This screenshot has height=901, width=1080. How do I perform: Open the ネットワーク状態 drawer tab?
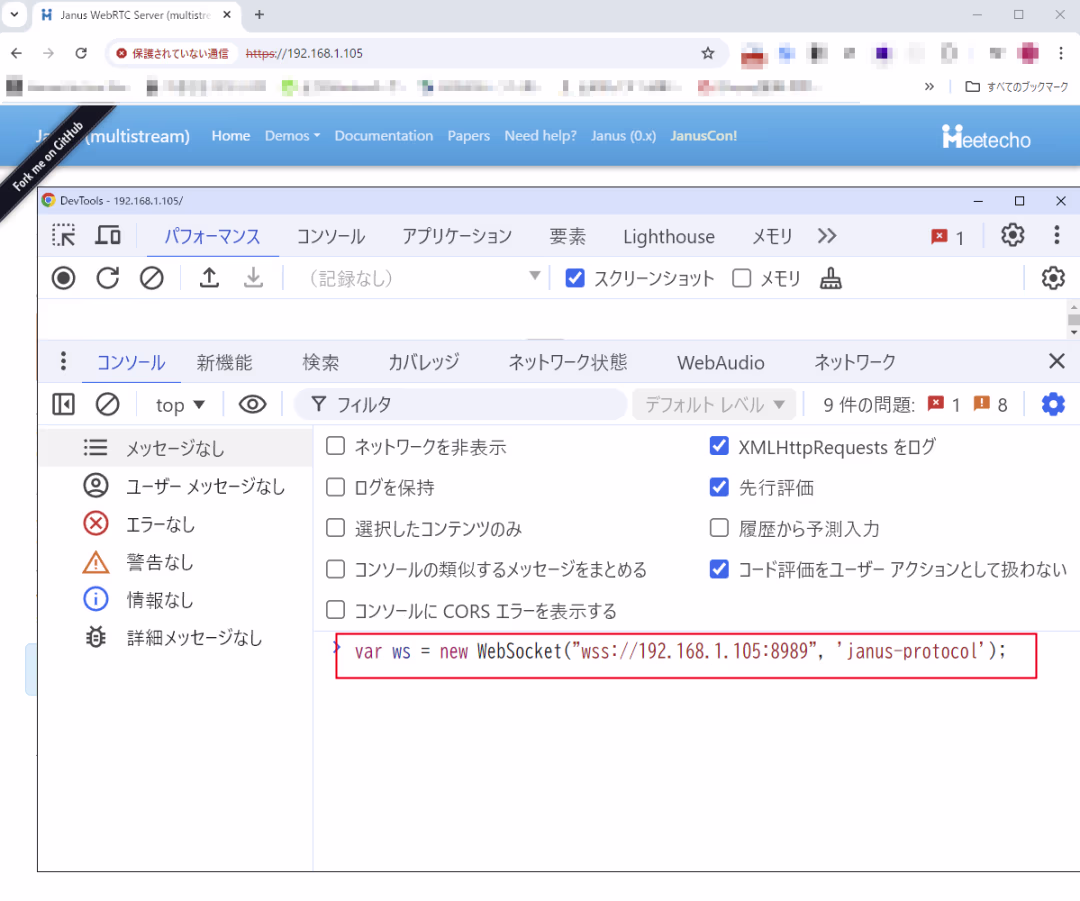[568, 362]
